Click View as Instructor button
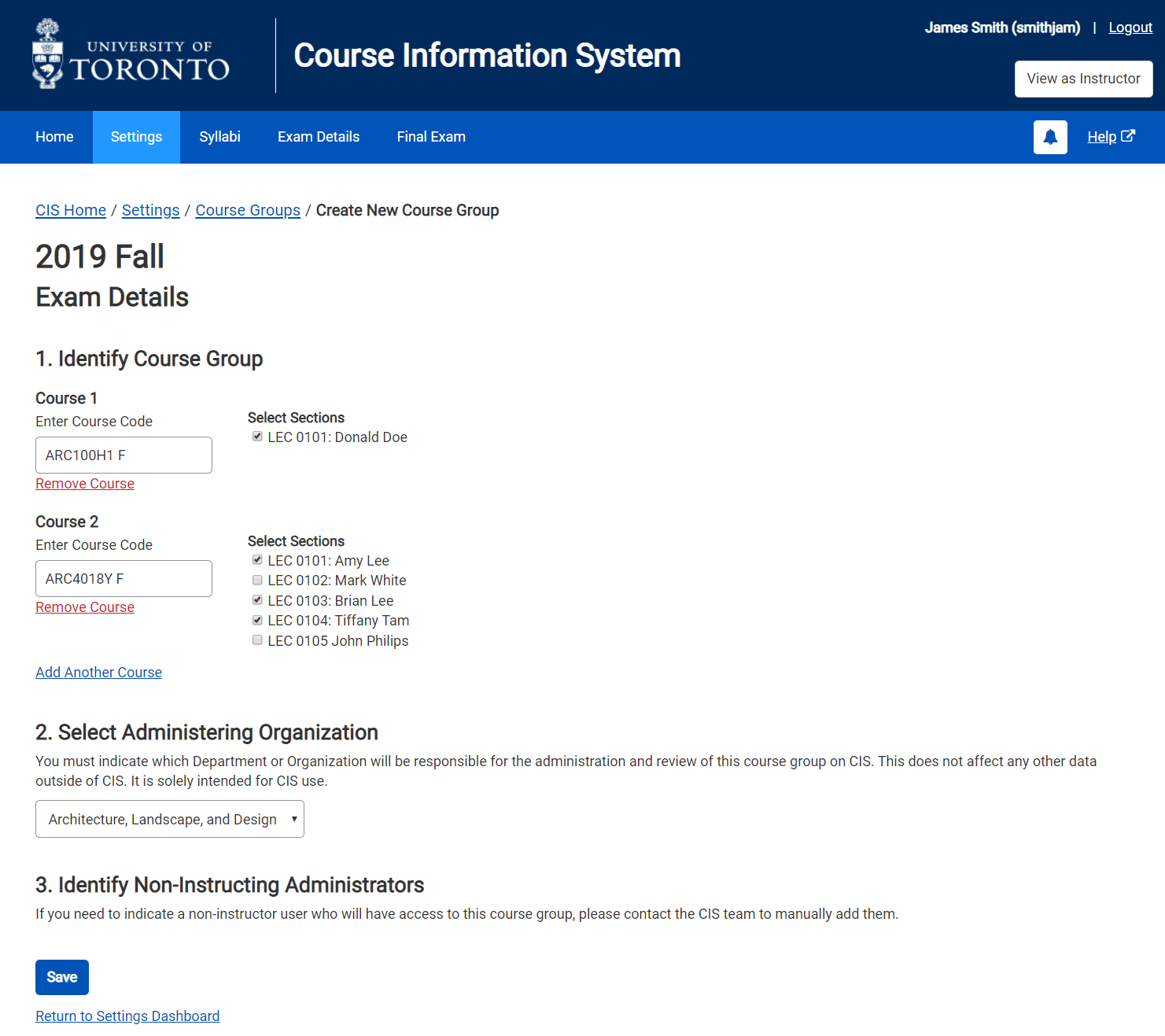 click(x=1083, y=79)
